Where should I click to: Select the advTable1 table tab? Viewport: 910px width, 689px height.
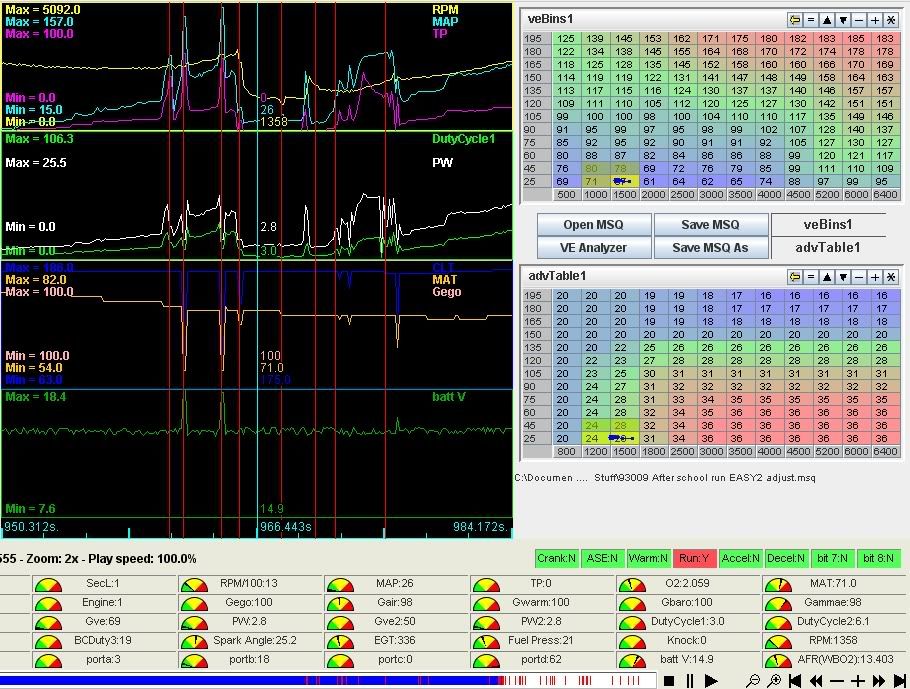tap(829, 247)
